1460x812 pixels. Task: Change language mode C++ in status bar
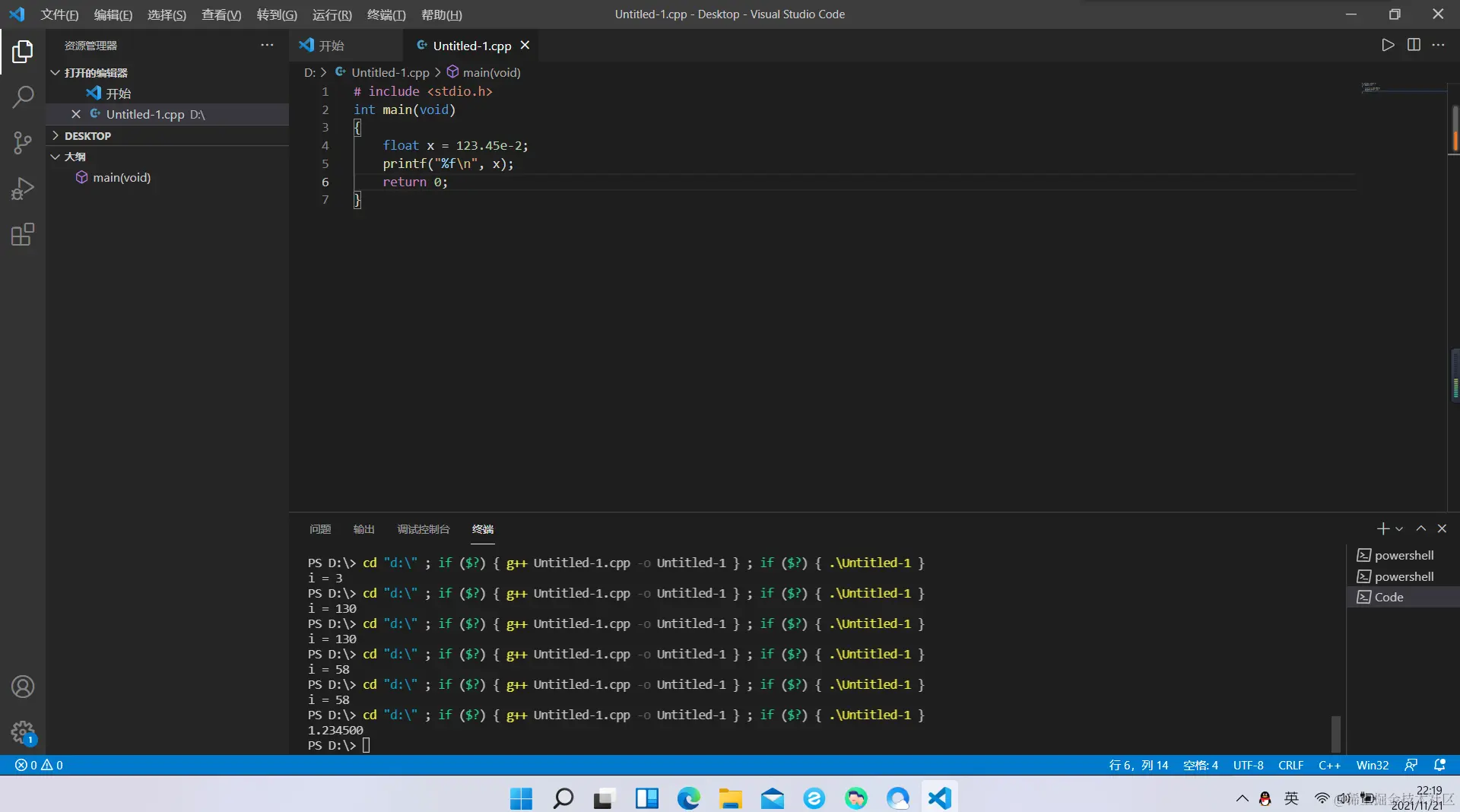coord(1329,765)
